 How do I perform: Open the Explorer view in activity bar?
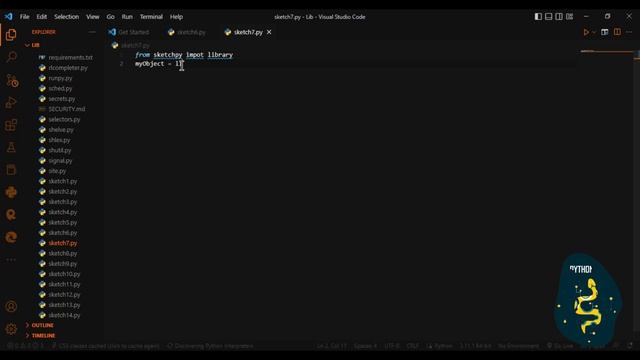tap(11, 35)
